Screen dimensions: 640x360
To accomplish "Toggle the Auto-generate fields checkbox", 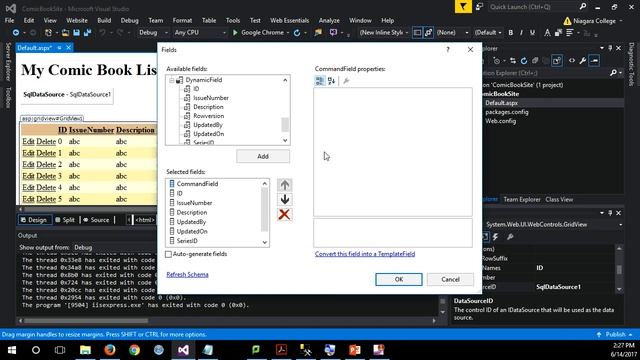I will (x=168, y=254).
